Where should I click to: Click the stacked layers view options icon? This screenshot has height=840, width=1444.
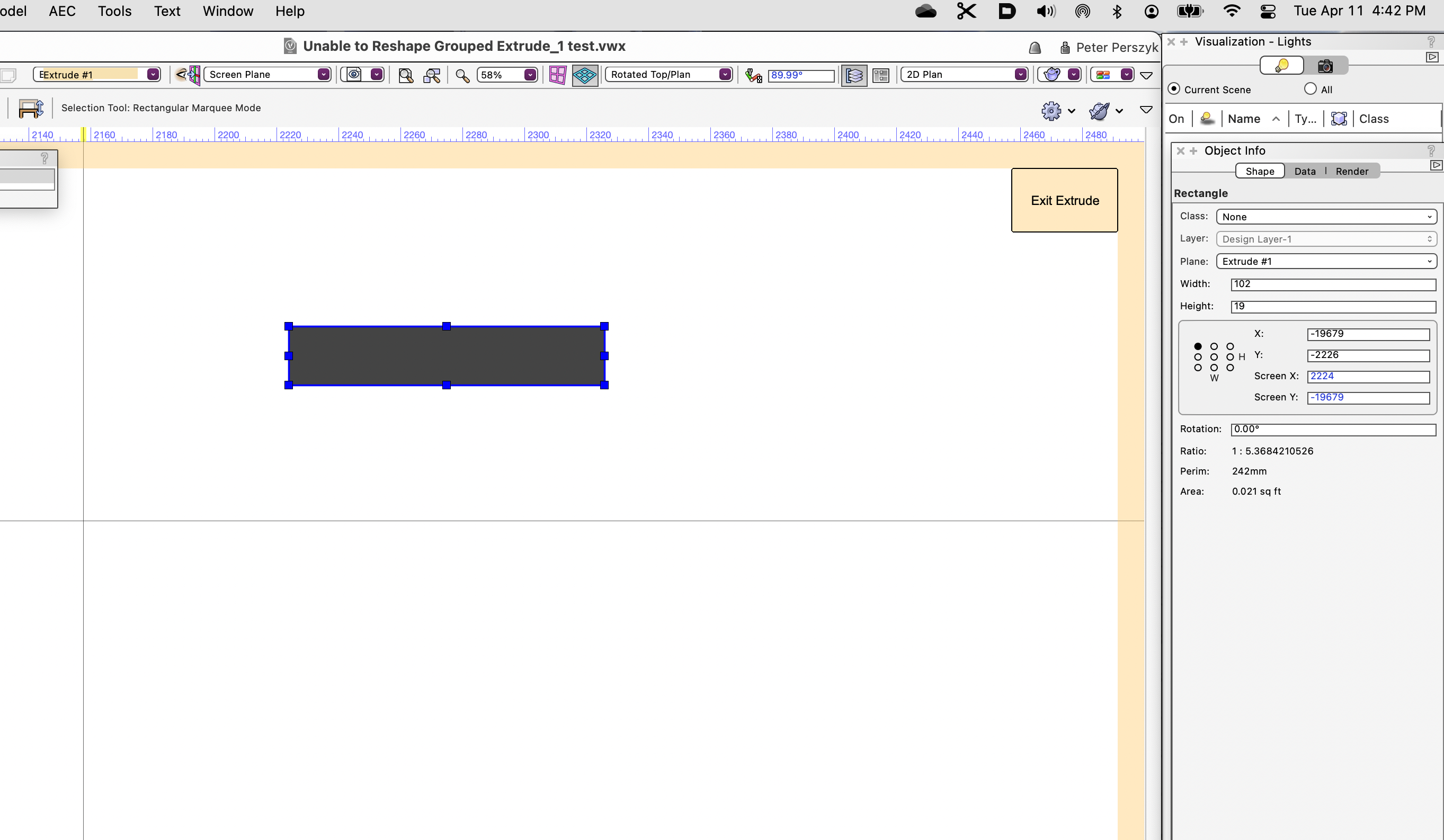[x=854, y=75]
